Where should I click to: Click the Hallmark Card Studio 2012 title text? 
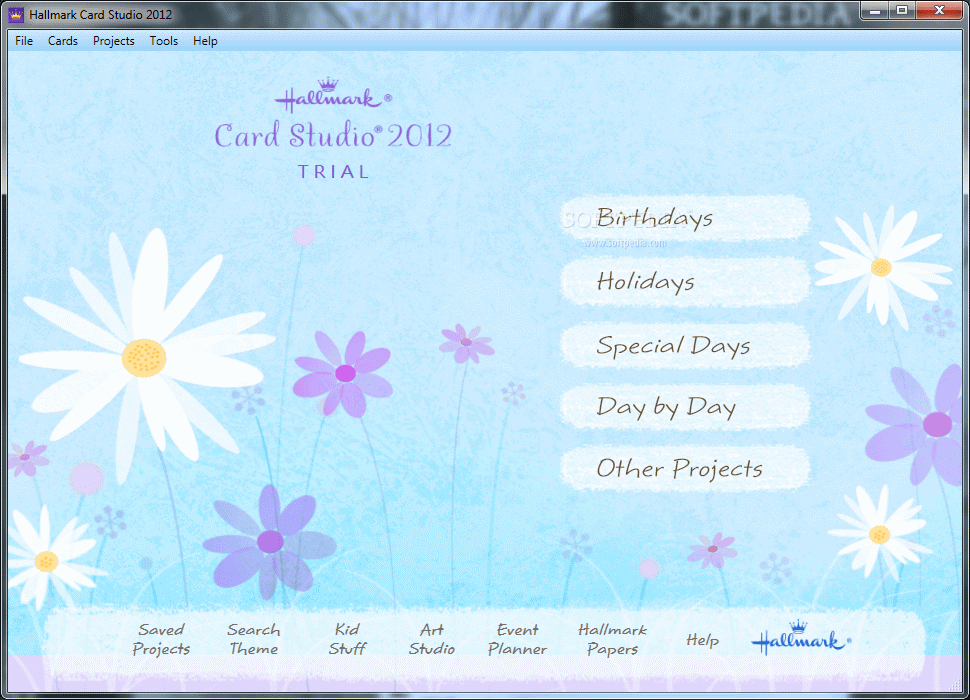[x=100, y=14]
